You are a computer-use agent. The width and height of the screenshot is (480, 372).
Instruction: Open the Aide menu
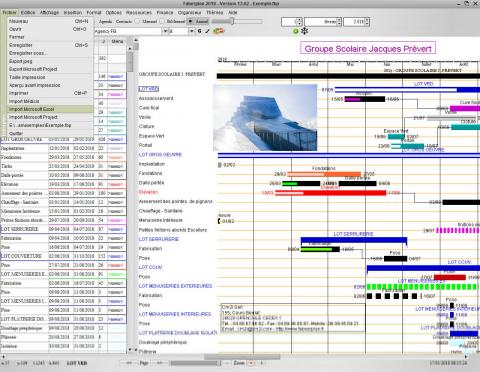232,12
